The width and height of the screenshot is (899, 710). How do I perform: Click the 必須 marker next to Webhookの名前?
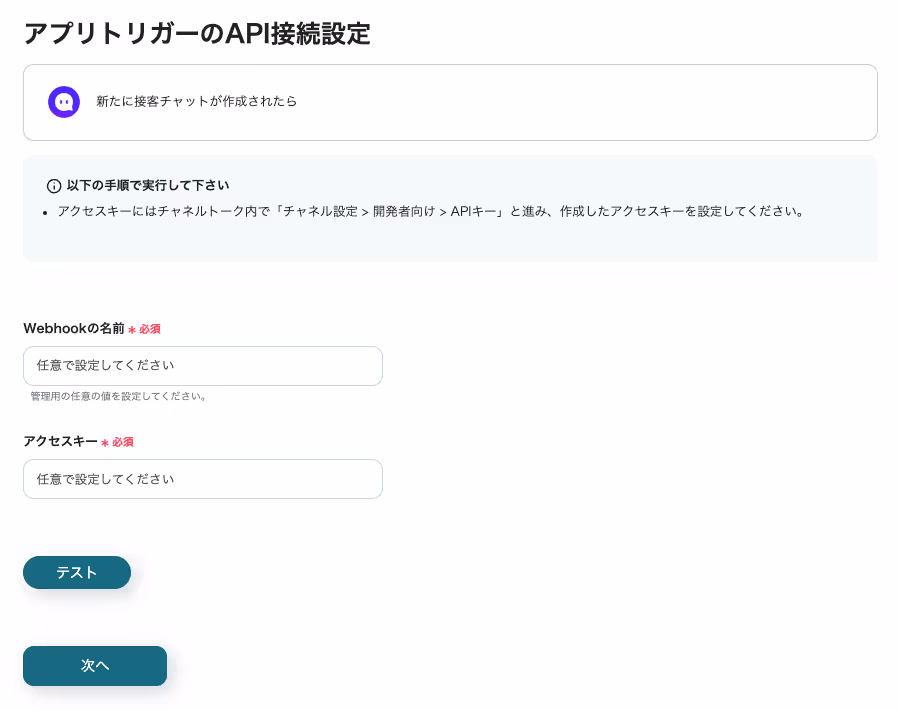(x=144, y=329)
